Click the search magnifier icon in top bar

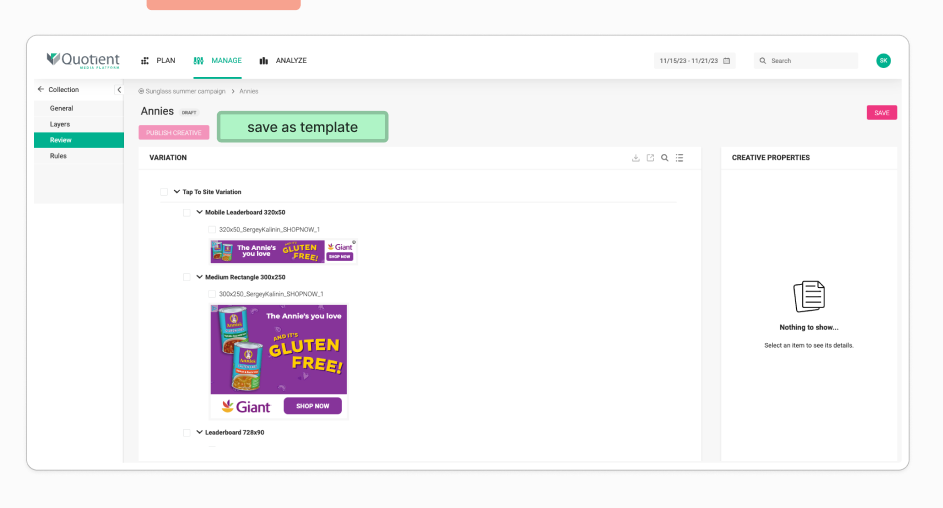coord(763,61)
